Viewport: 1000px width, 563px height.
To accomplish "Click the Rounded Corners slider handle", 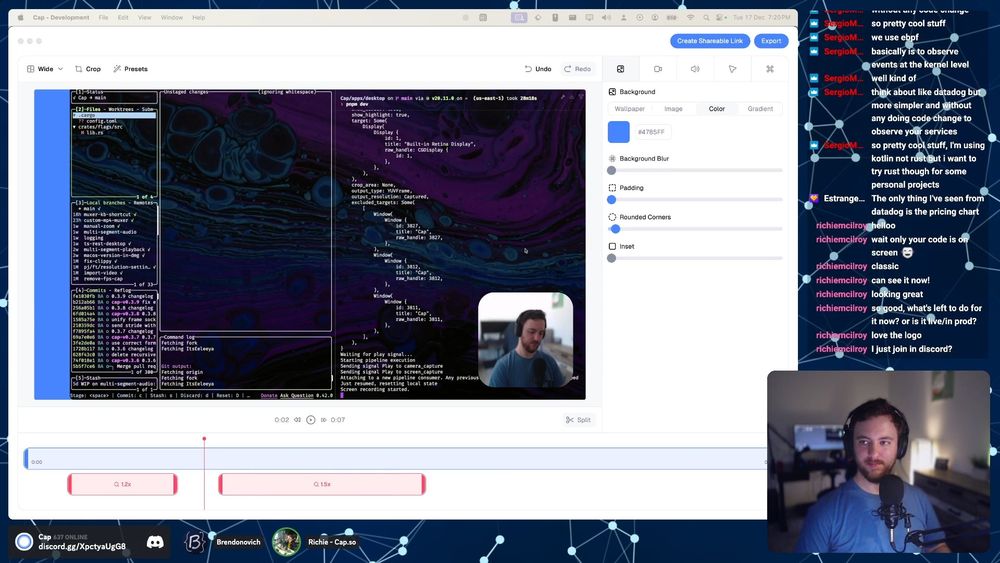I will tap(615, 229).
